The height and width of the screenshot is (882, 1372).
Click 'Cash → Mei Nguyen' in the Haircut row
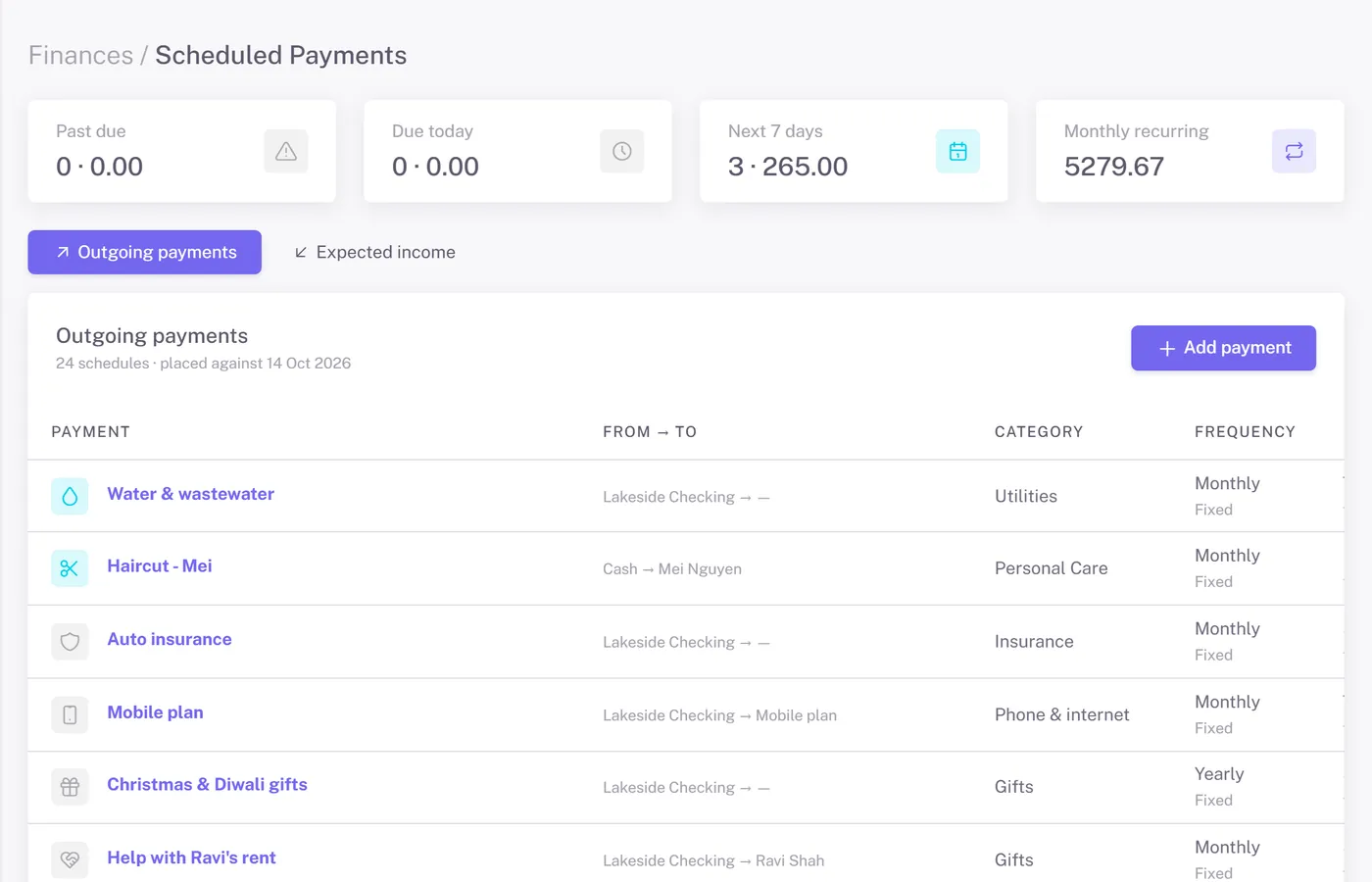(x=672, y=569)
